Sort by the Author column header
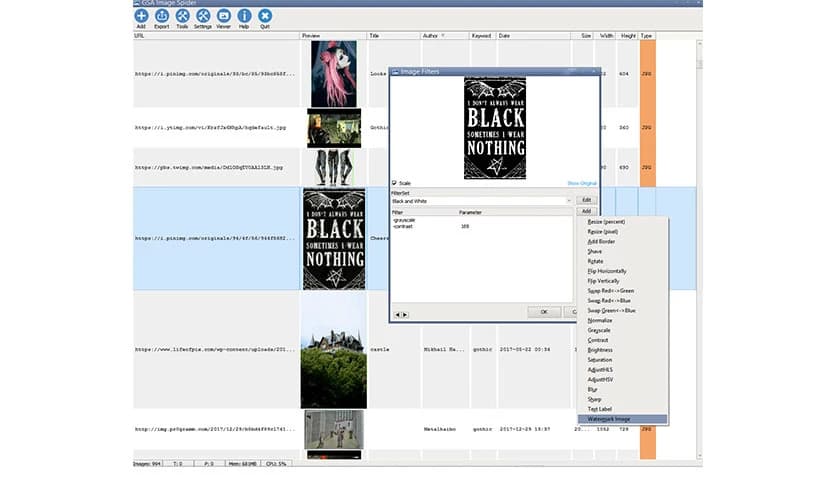Viewport: 836px width, 484px height. [x=430, y=35]
